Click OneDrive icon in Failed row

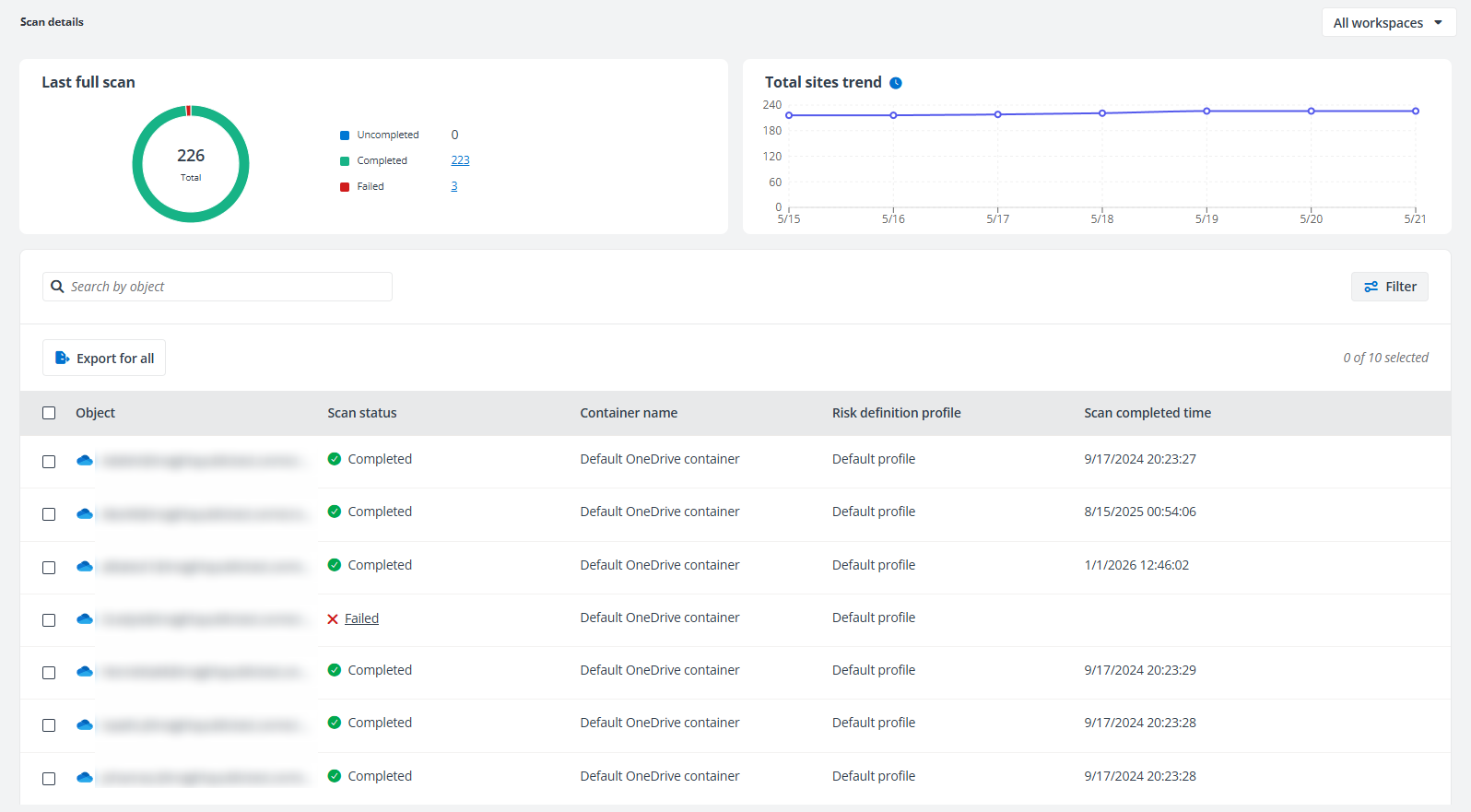coord(85,618)
